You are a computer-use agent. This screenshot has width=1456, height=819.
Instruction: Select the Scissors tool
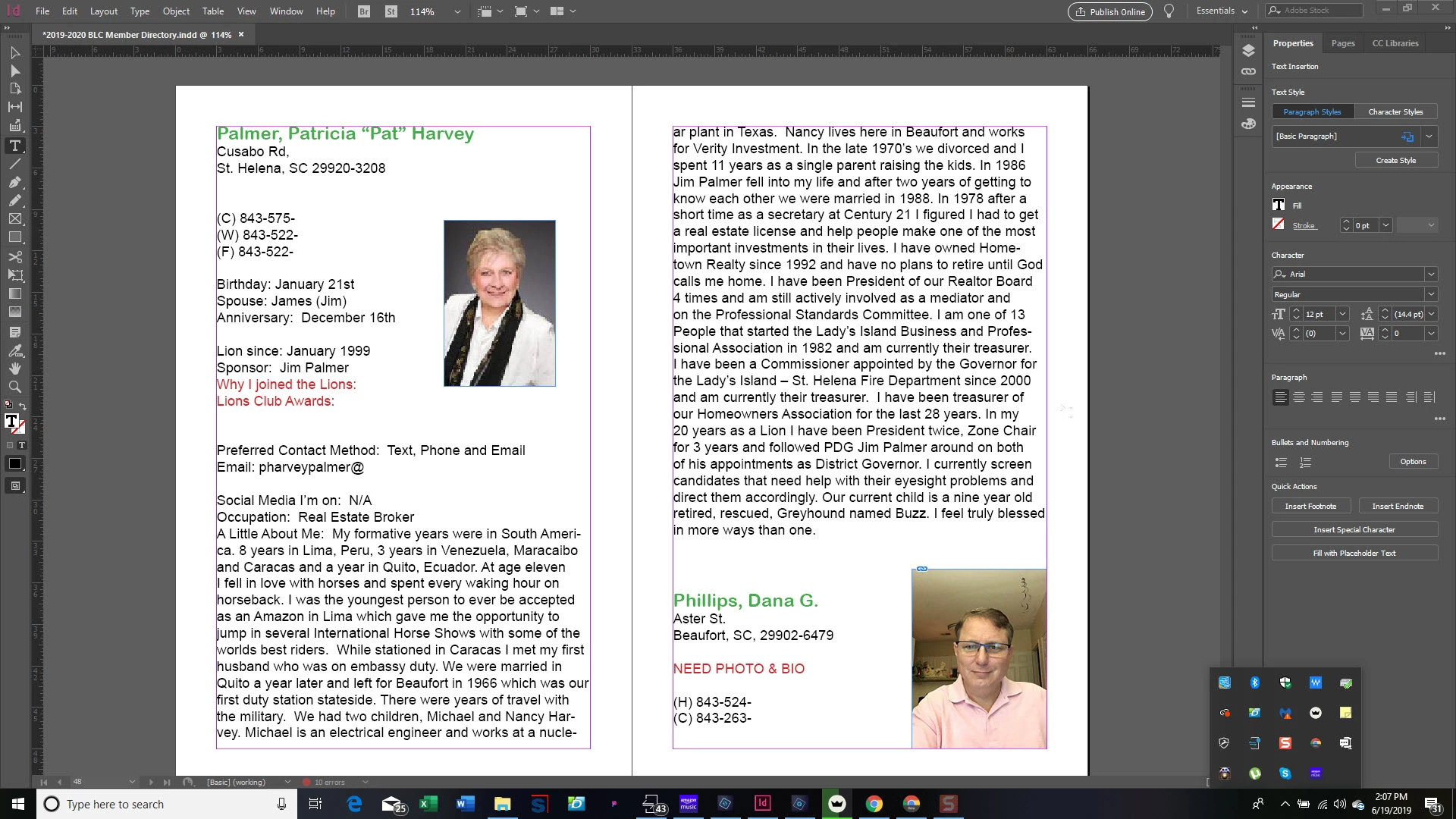click(14, 256)
